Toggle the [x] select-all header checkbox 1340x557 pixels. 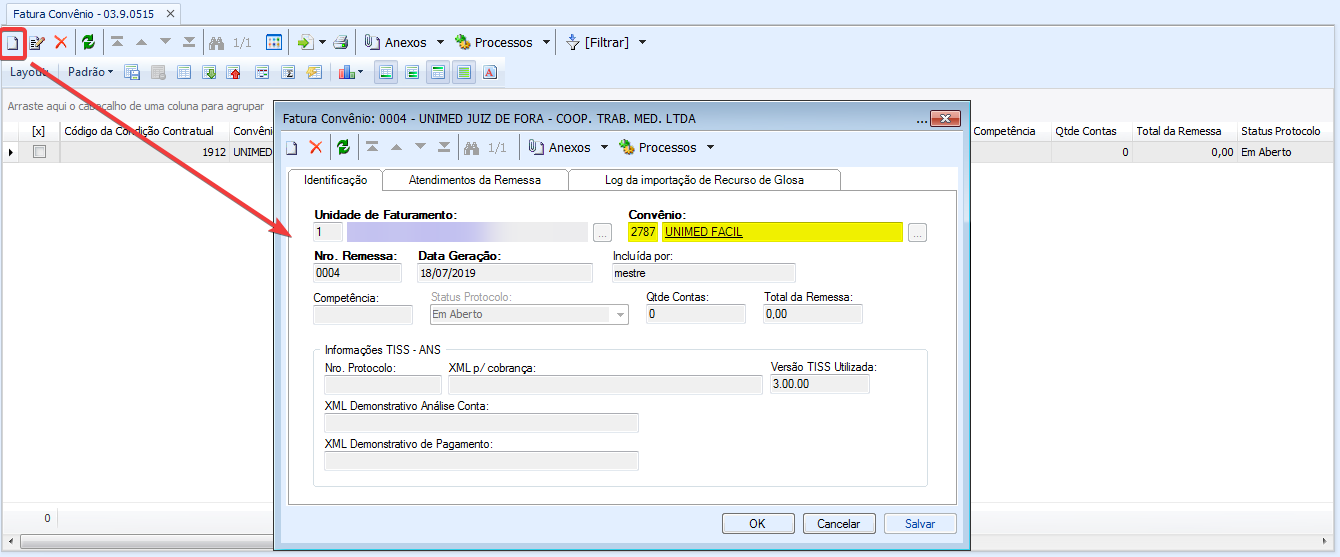38,131
